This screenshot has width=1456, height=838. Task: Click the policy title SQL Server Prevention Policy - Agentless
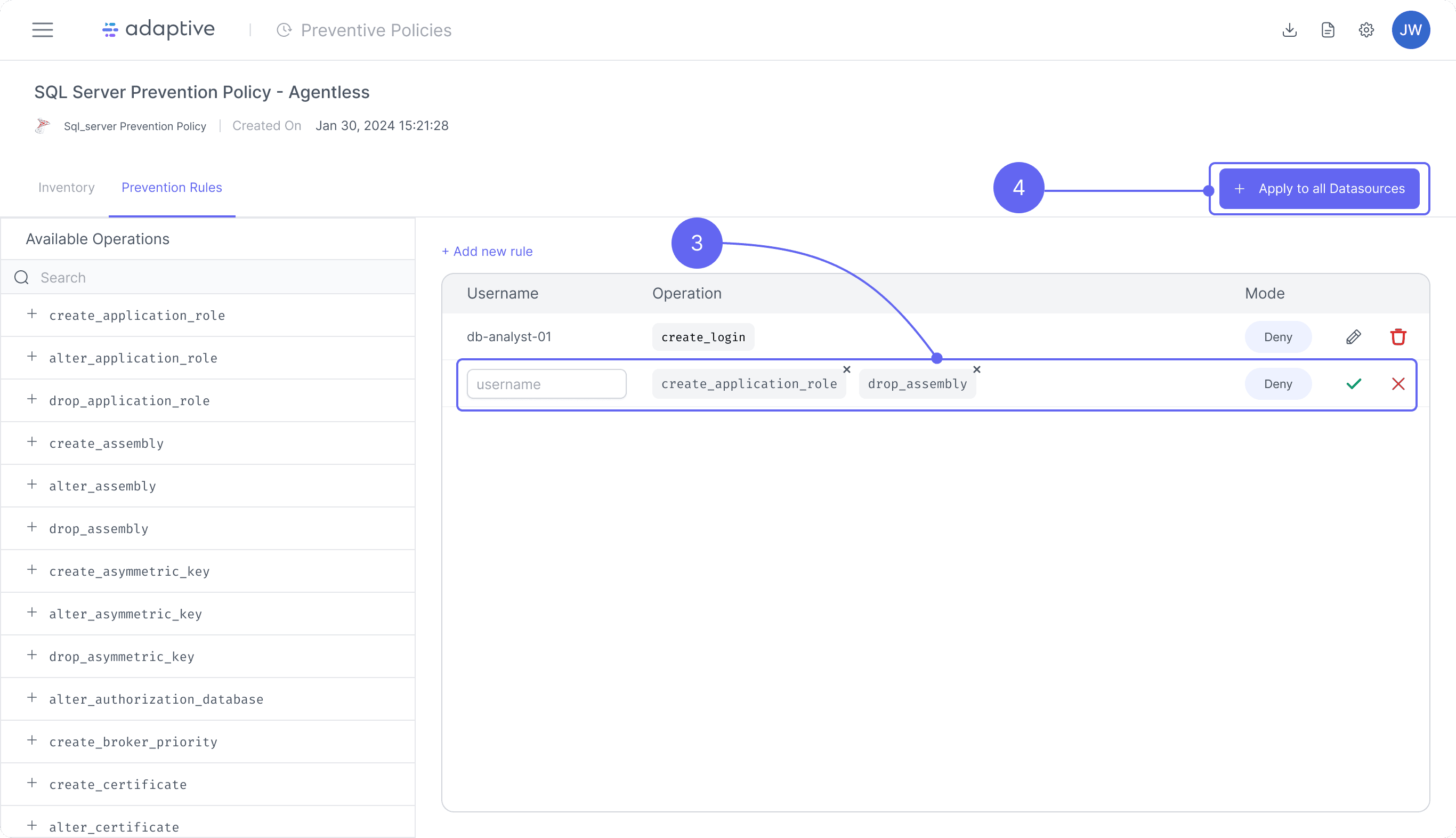(202, 92)
